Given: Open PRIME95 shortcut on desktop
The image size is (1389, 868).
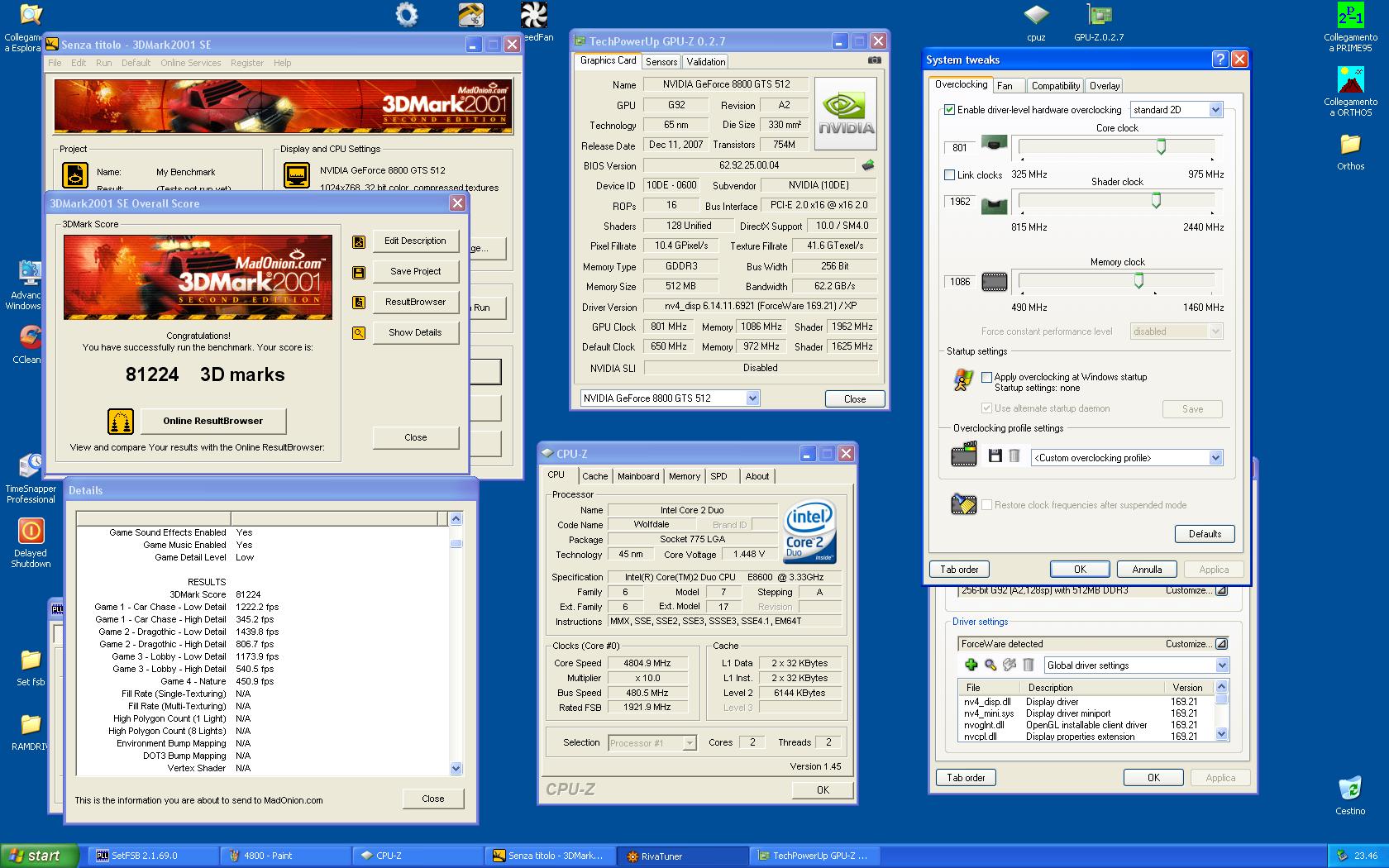Looking at the screenshot, I should [x=1350, y=27].
